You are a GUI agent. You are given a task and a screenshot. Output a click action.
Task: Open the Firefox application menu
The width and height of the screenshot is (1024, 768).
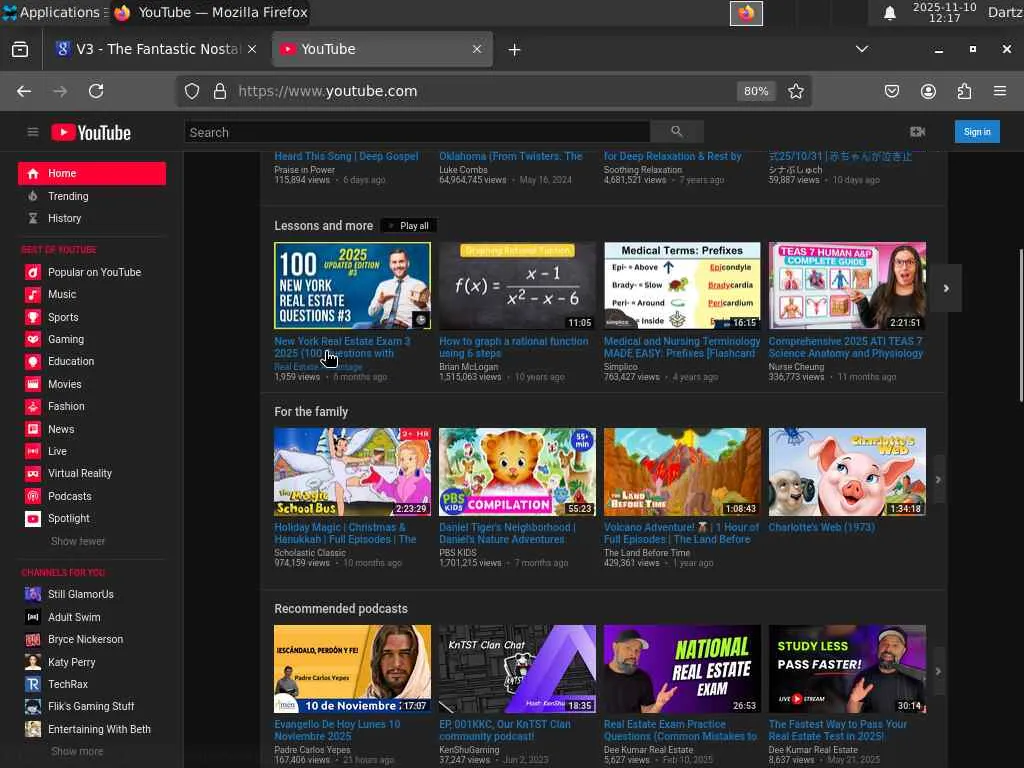click(1000, 91)
